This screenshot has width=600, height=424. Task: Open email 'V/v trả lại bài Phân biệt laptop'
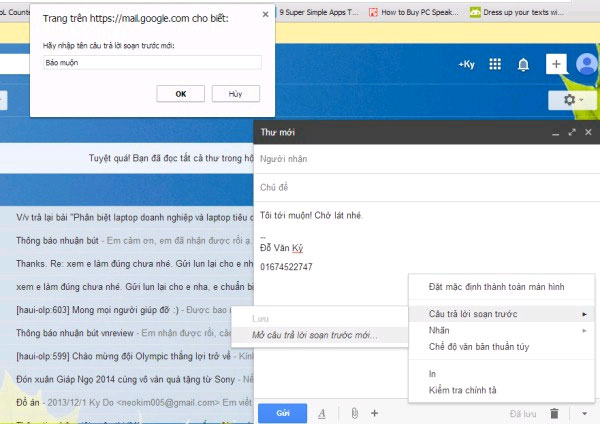pos(127,217)
